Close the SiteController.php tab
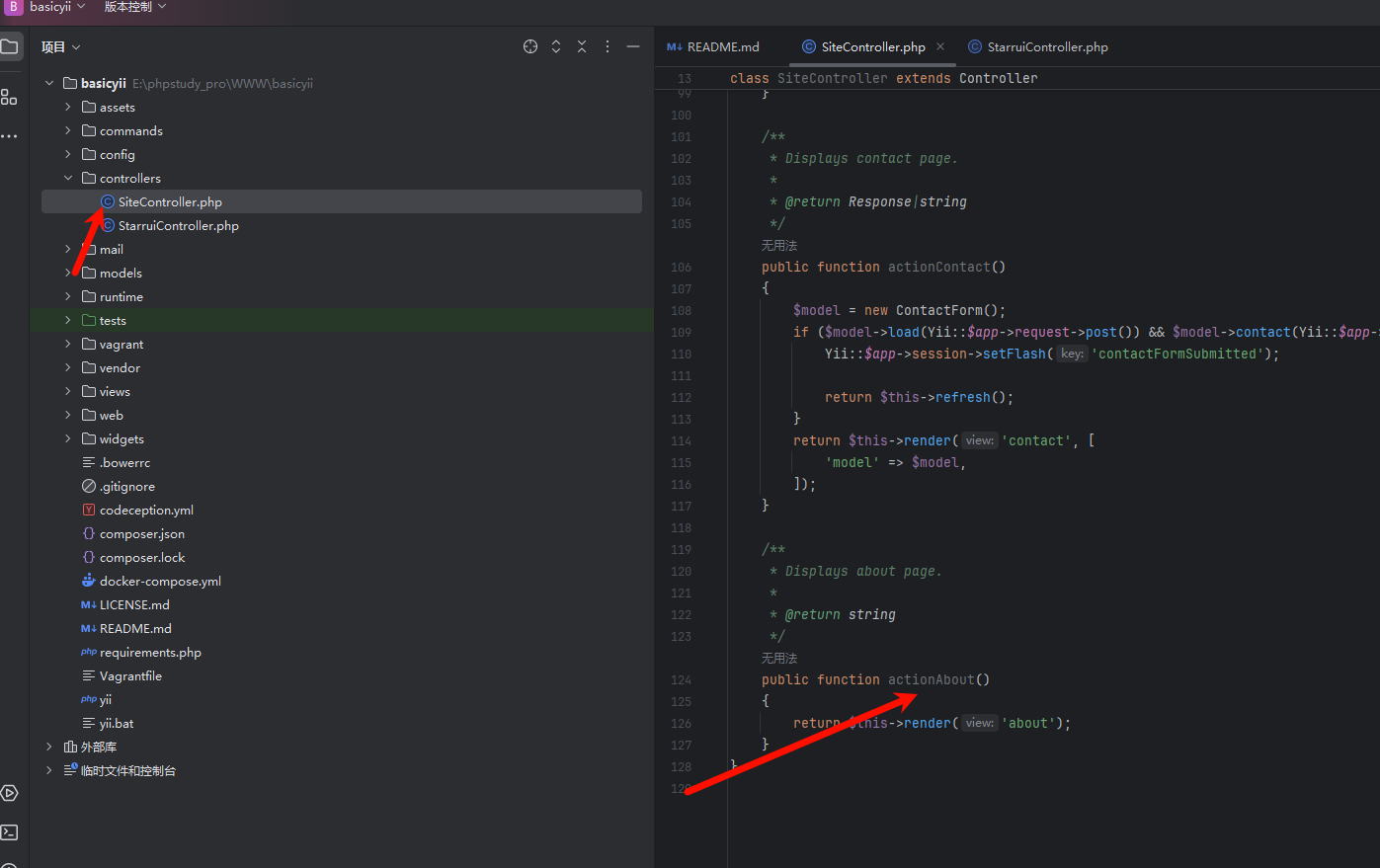Screen dimensions: 1380x868 pos(940,46)
